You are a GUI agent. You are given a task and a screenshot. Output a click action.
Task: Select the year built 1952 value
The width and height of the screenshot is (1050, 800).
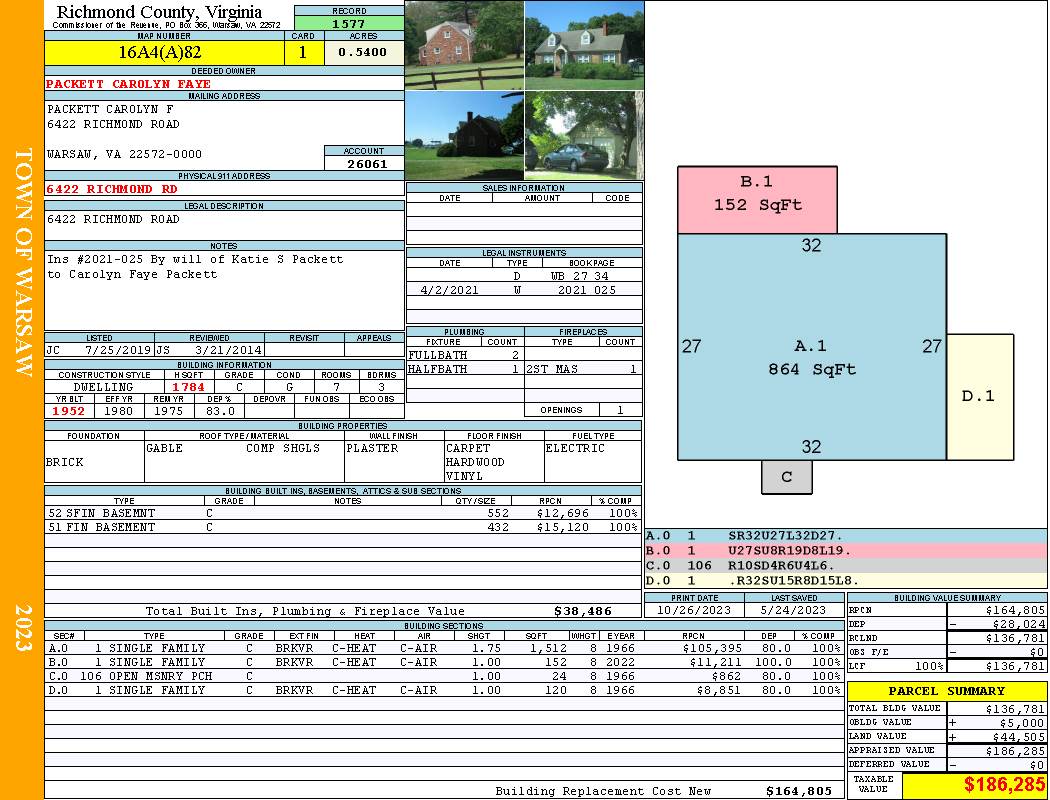pos(68,411)
